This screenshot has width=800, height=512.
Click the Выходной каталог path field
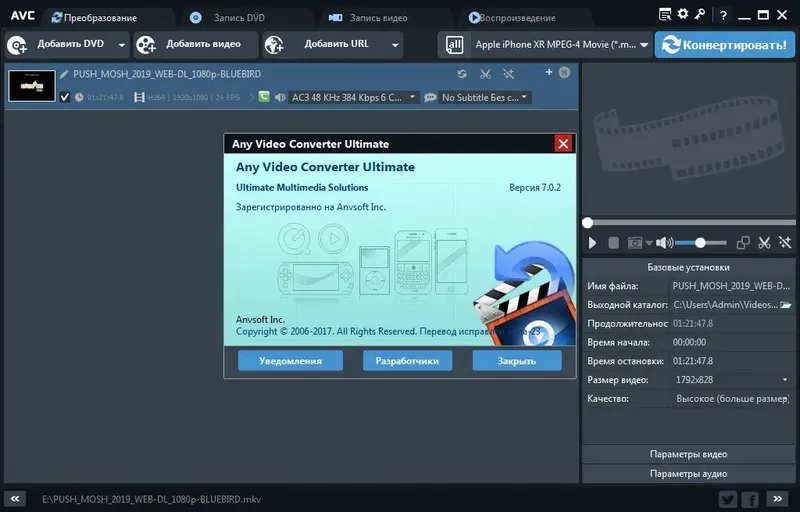pyautogui.click(x=725, y=305)
